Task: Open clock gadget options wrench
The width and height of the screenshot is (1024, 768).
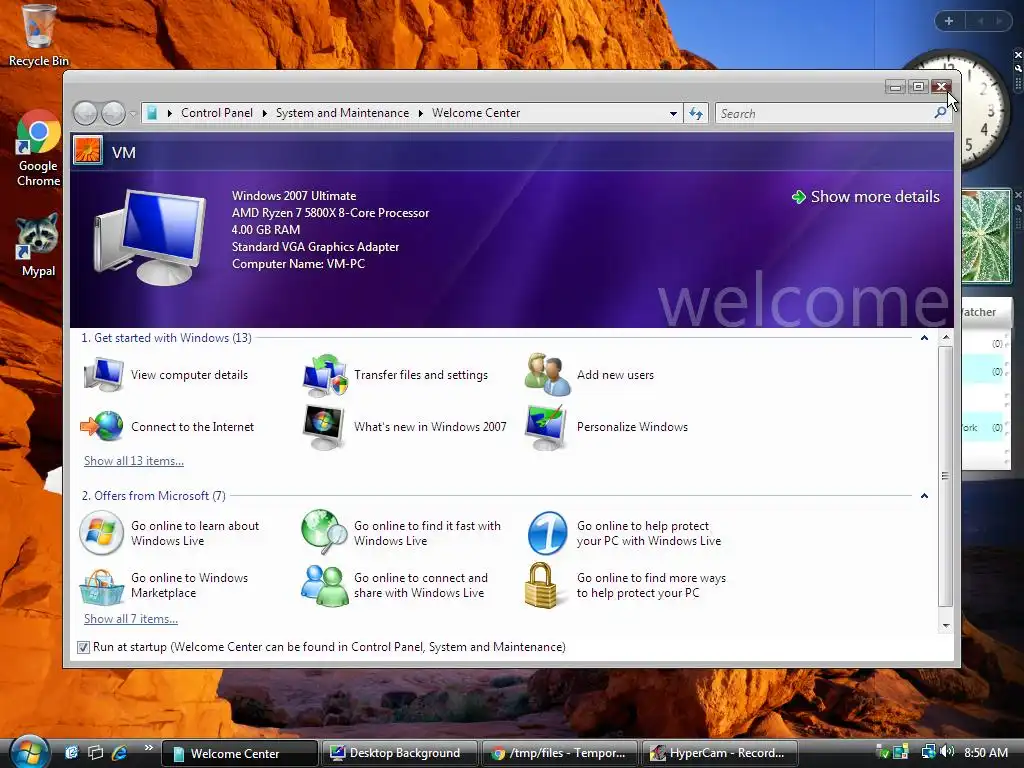Action: point(1017,68)
